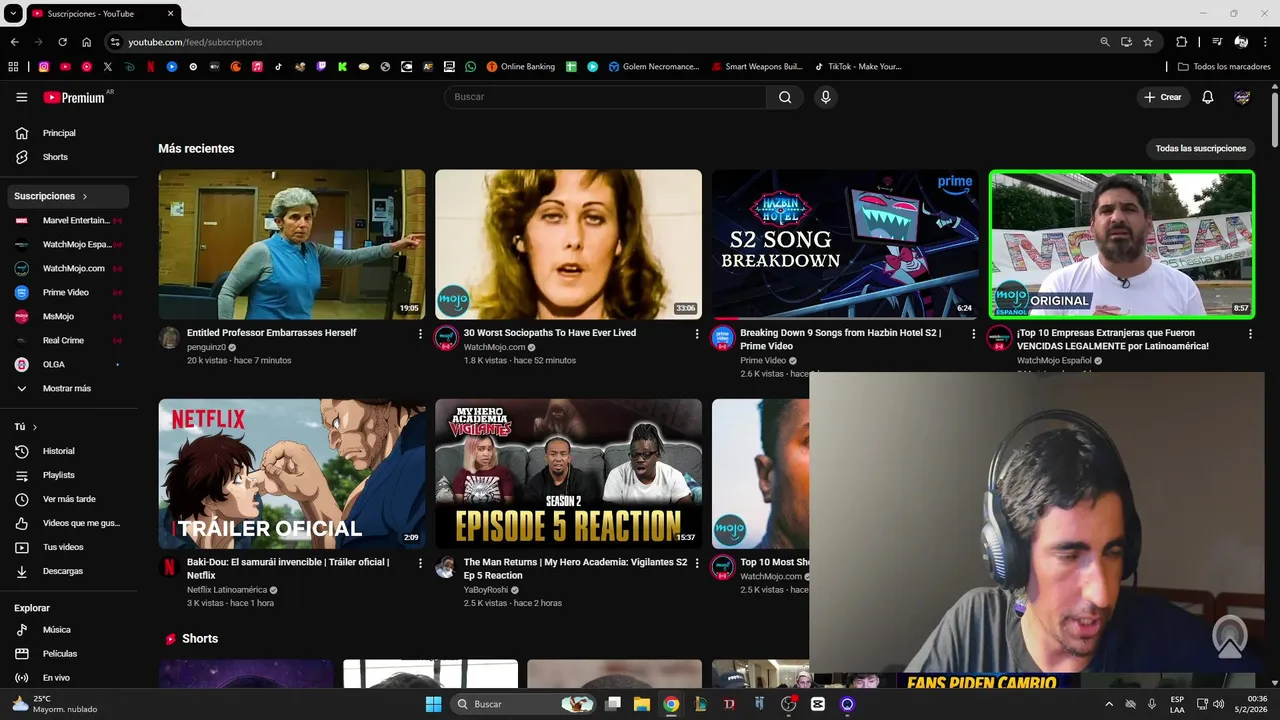
Task: Click the Windows Start button
Action: click(433, 704)
